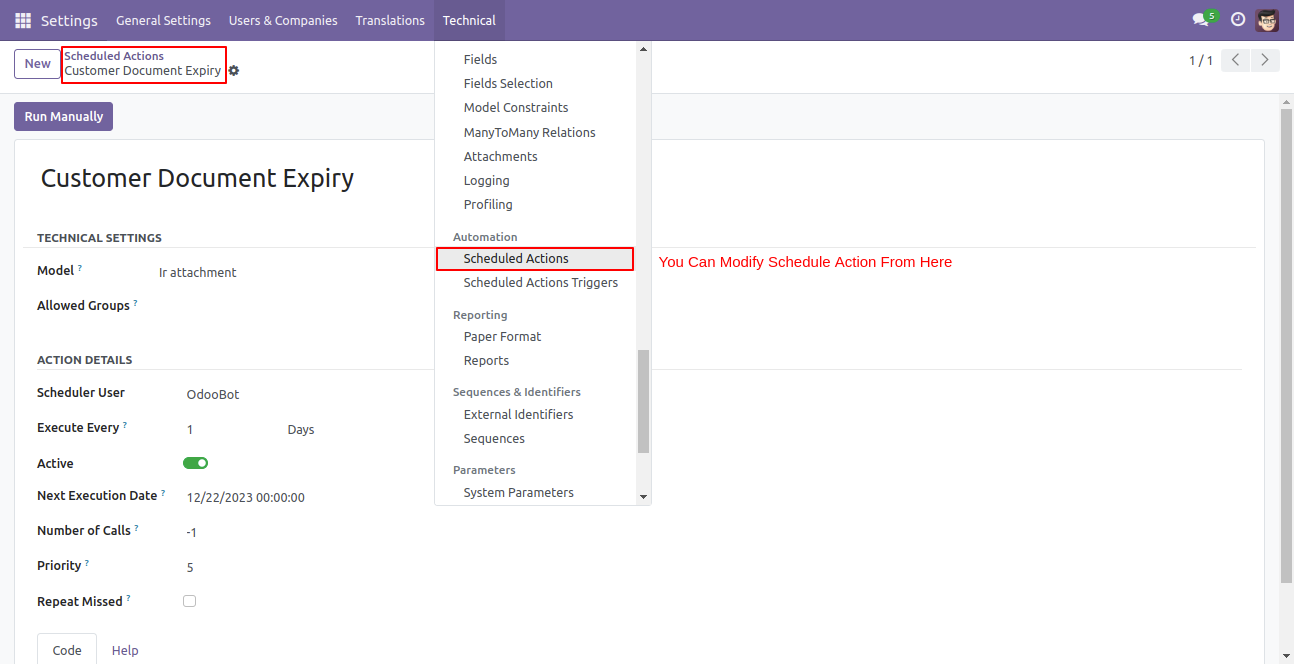Open the Translations menu

click(390, 20)
